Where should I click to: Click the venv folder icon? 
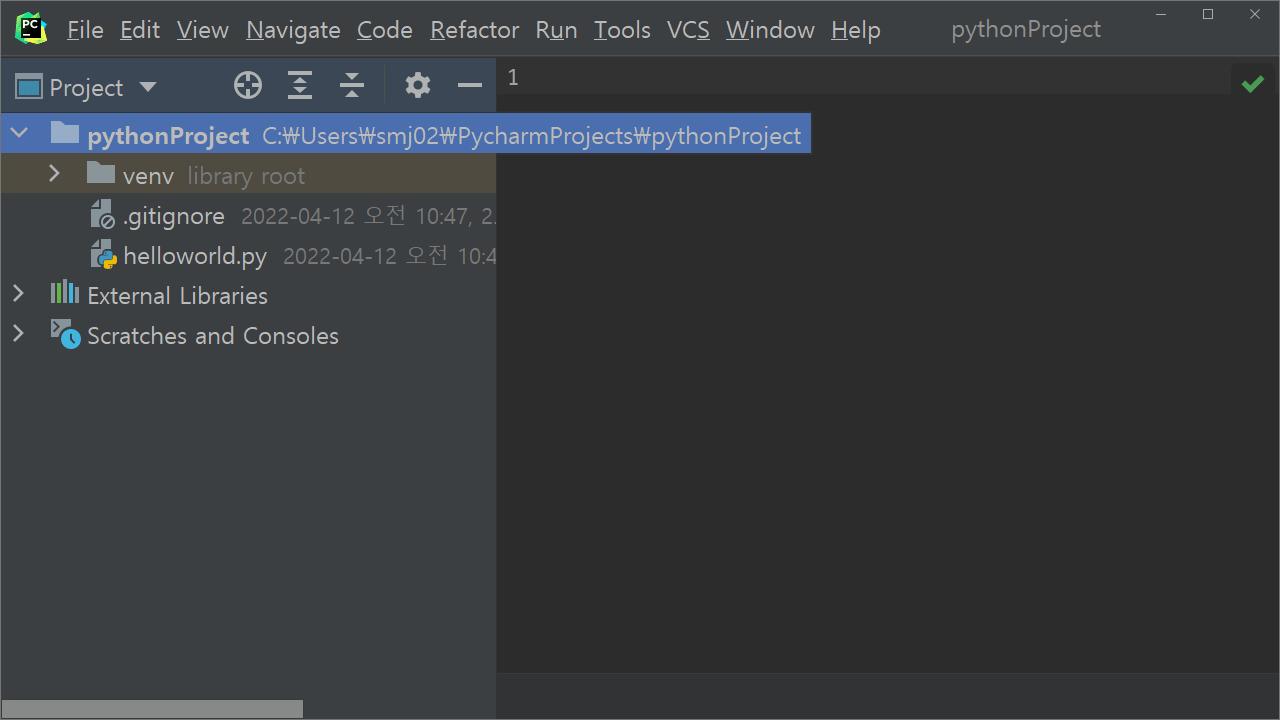pos(101,173)
